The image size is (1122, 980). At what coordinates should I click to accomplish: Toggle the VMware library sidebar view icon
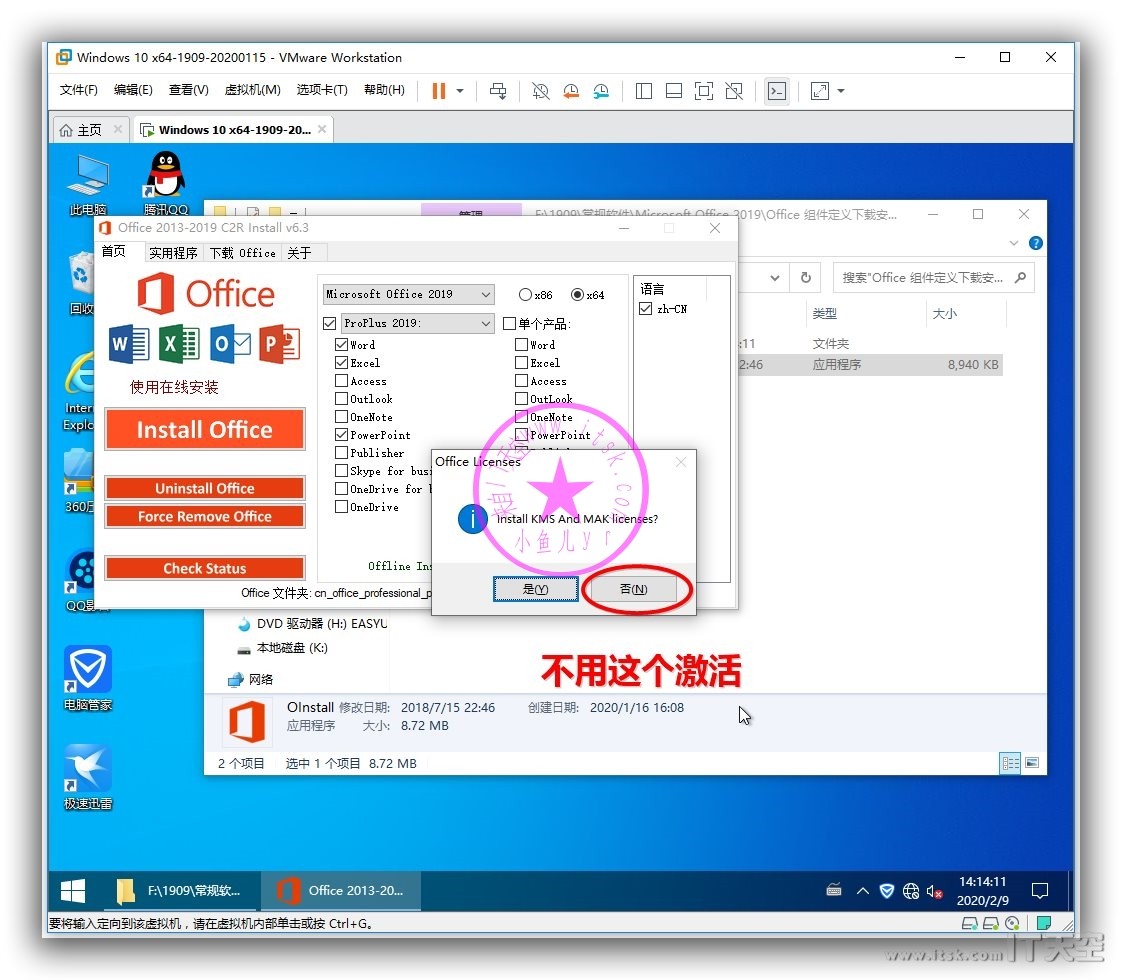coord(643,91)
